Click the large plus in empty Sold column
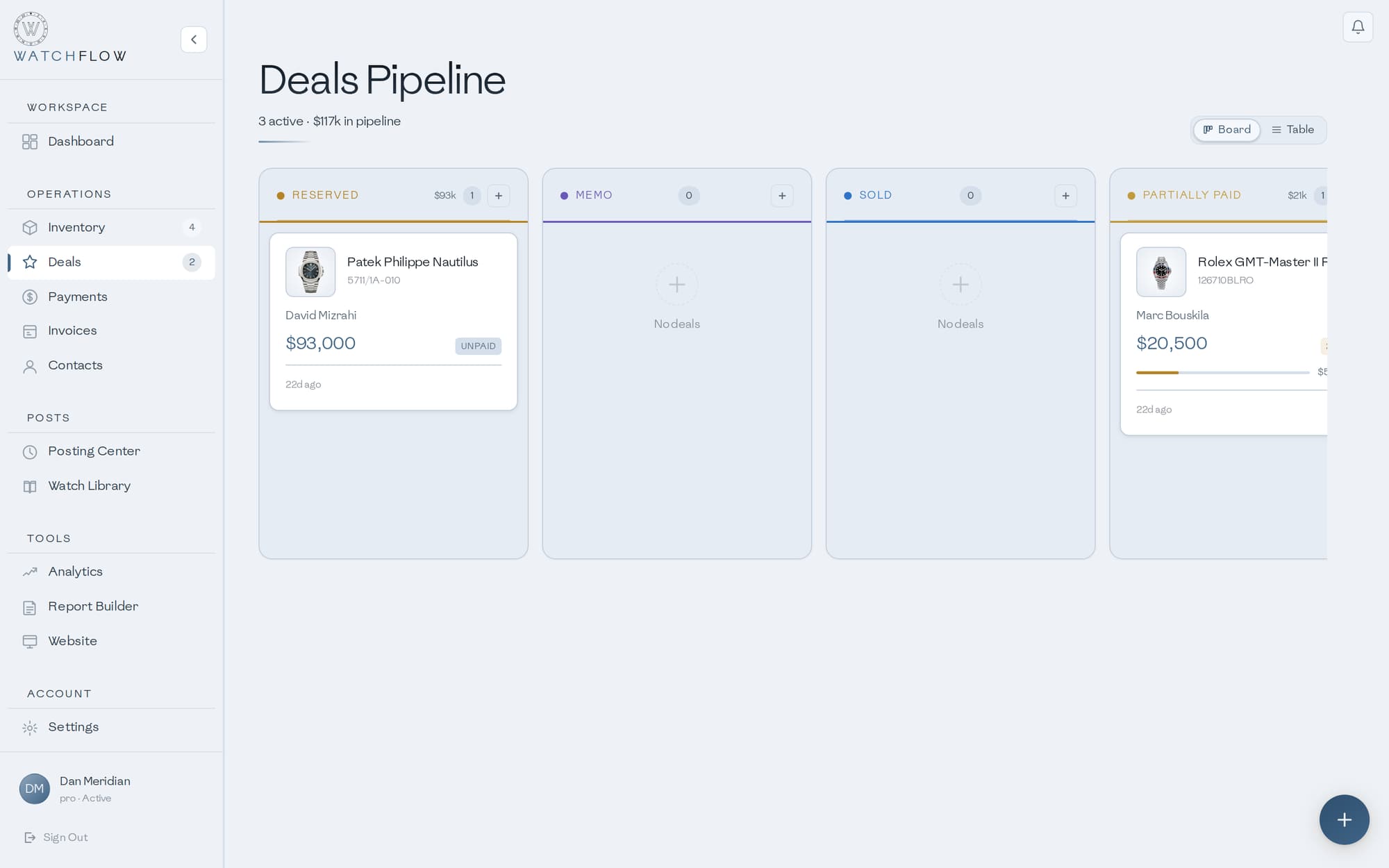The width and height of the screenshot is (1389, 868). 960,284
